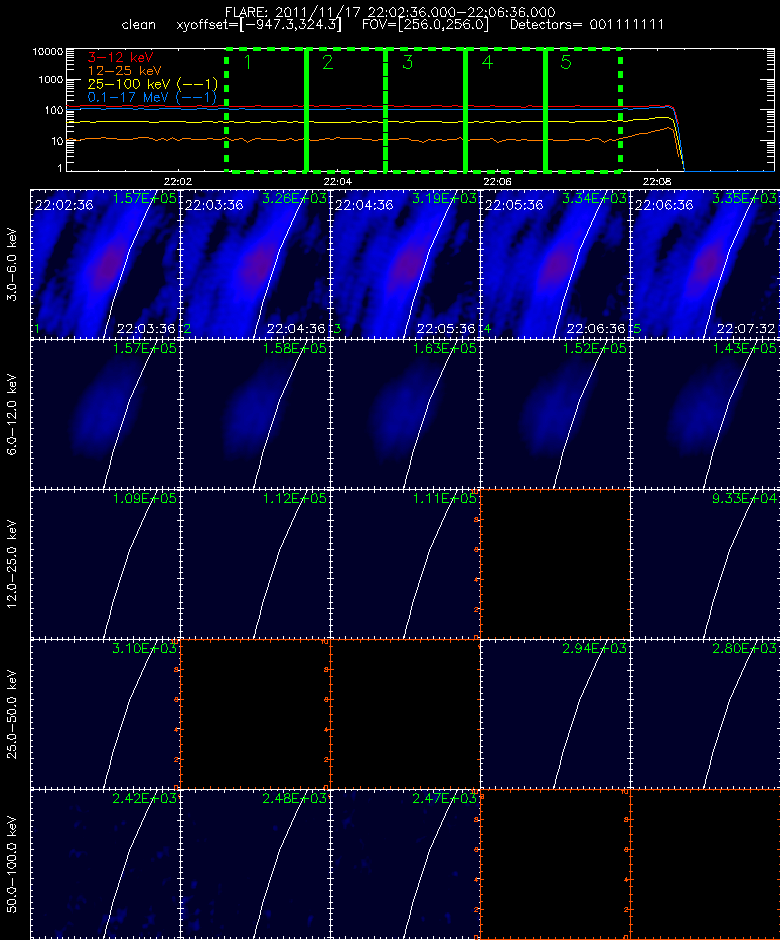
Task: Click the 22:02 time axis label
Action: (177, 181)
